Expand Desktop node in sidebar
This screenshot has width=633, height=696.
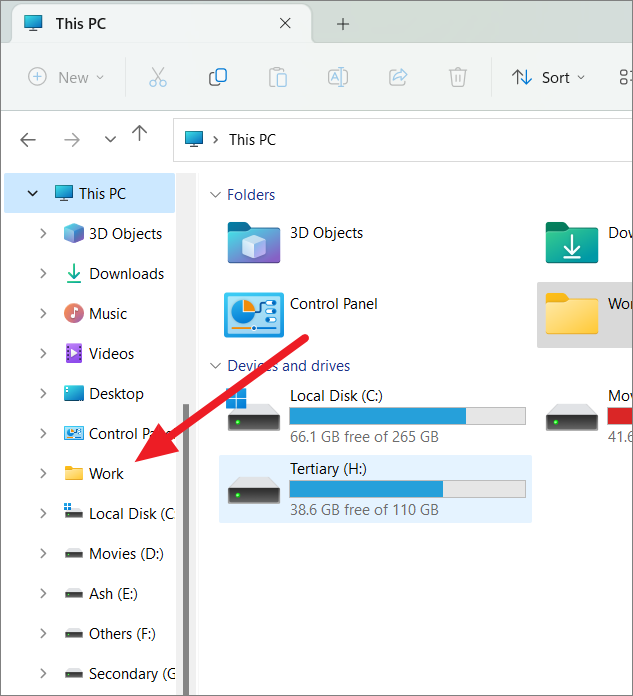pos(43,393)
